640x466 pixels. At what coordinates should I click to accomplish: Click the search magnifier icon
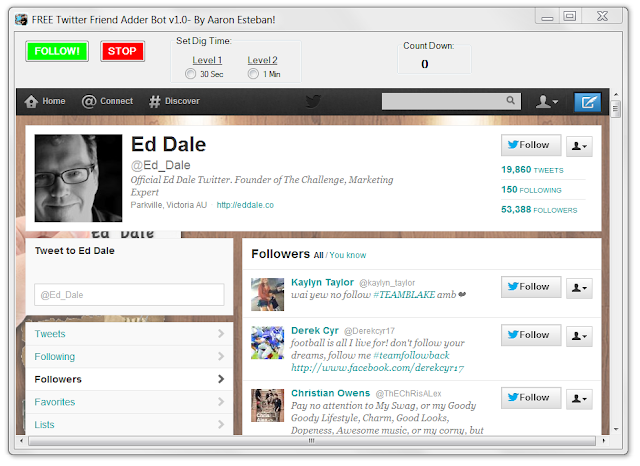(x=510, y=100)
